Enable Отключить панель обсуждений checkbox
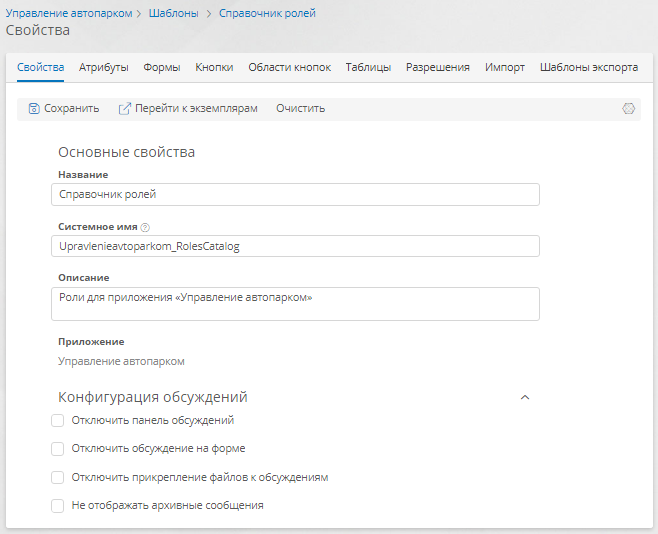 point(57,420)
